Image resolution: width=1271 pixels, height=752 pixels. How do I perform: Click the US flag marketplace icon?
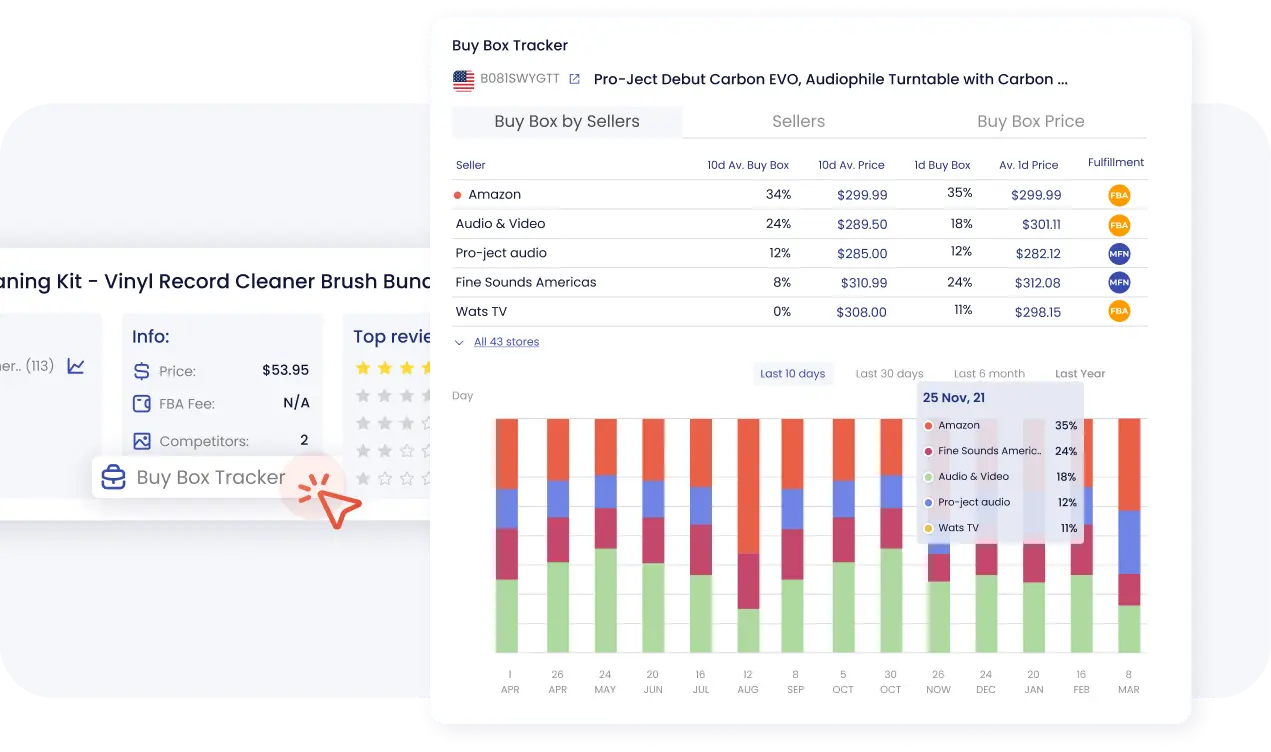[x=463, y=80]
